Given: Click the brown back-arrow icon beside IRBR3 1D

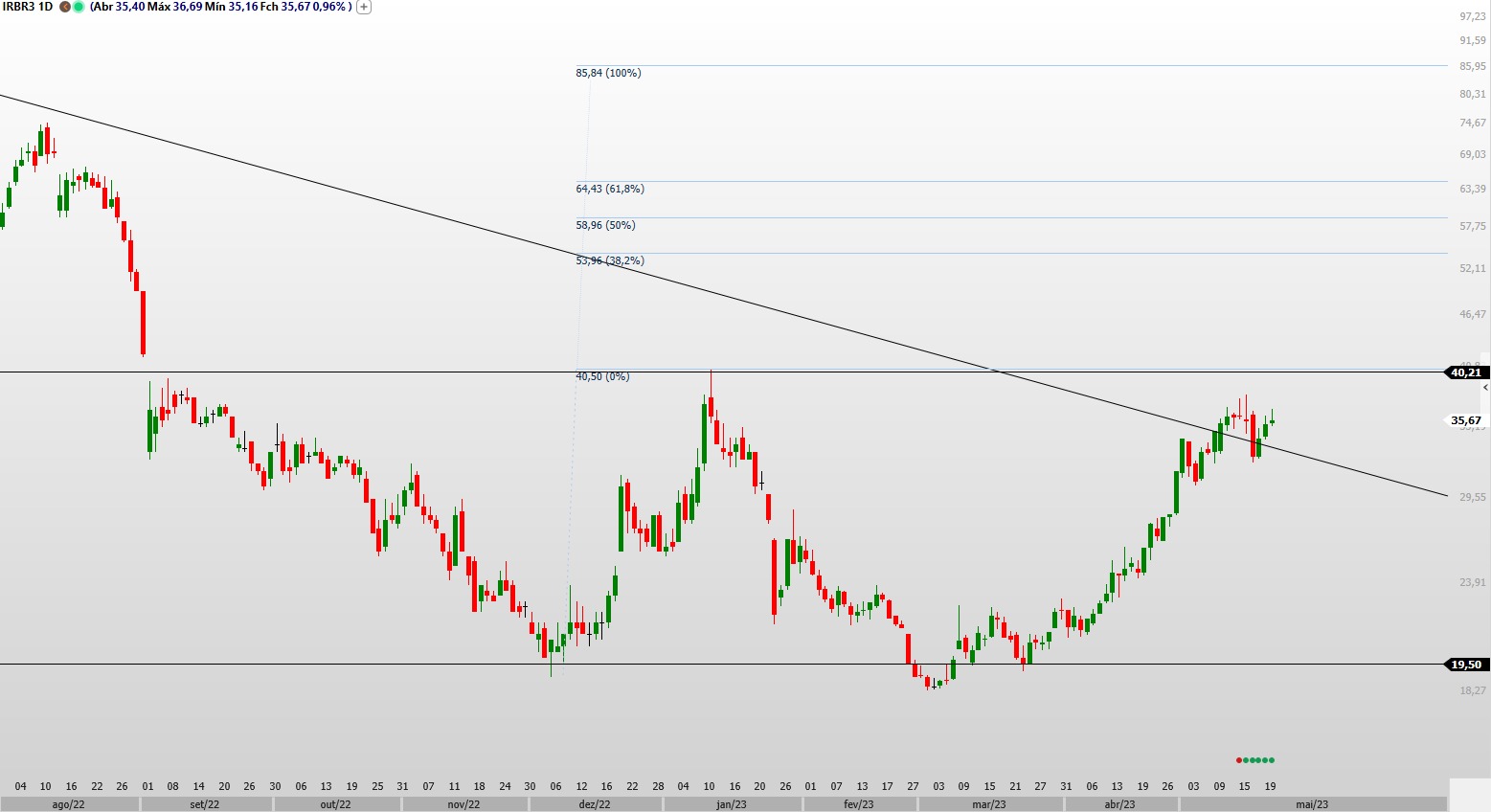Looking at the screenshot, I should (x=65, y=7).
